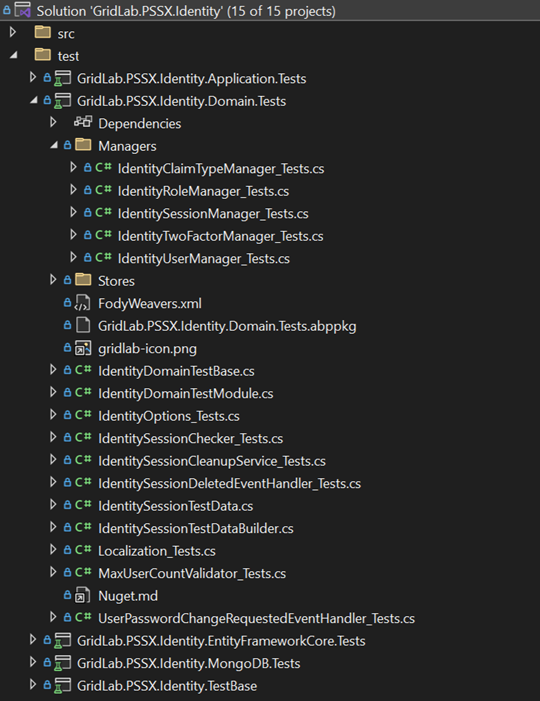Select the Localization_Tests.cs file
This screenshot has width=540, height=701.
point(156,551)
